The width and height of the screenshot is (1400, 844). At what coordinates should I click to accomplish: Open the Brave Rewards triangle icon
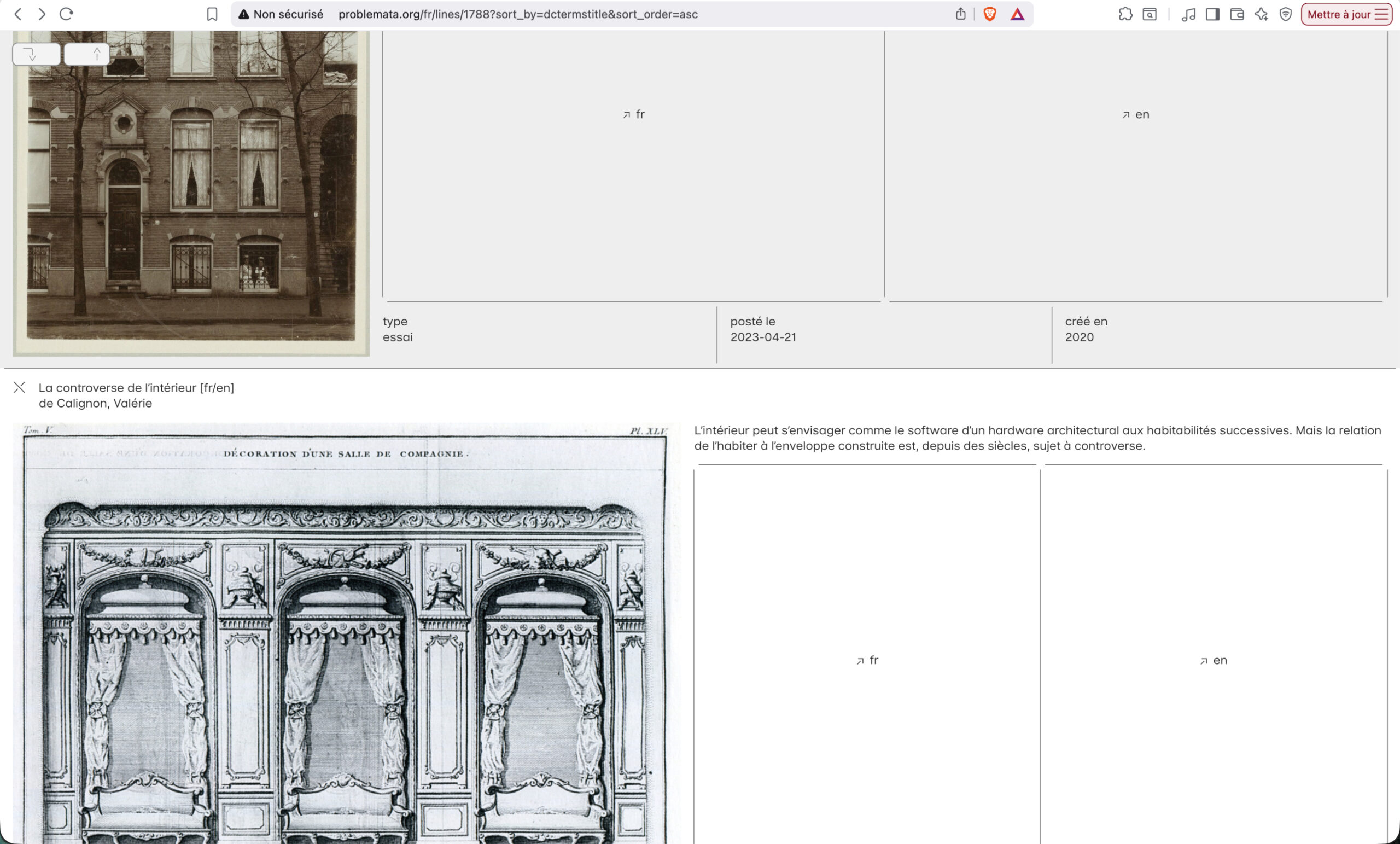[x=1017, y=14]
